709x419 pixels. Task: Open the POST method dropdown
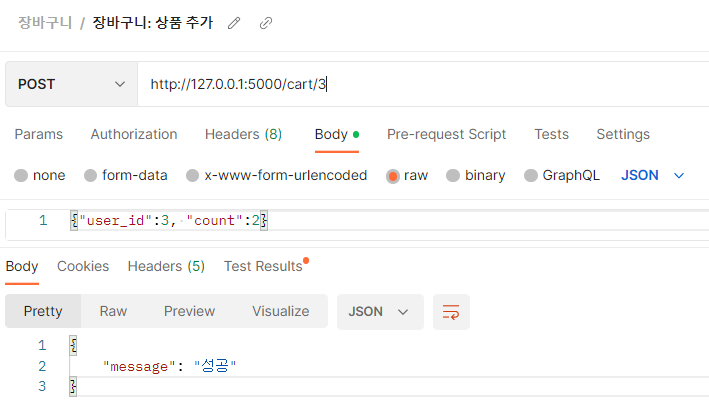tap(71, 84)
